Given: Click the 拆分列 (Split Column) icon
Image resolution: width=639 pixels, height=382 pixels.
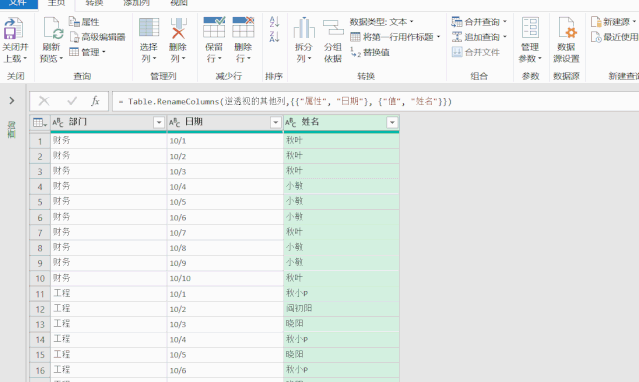Looking at the screenshot, I should point(304,28).
